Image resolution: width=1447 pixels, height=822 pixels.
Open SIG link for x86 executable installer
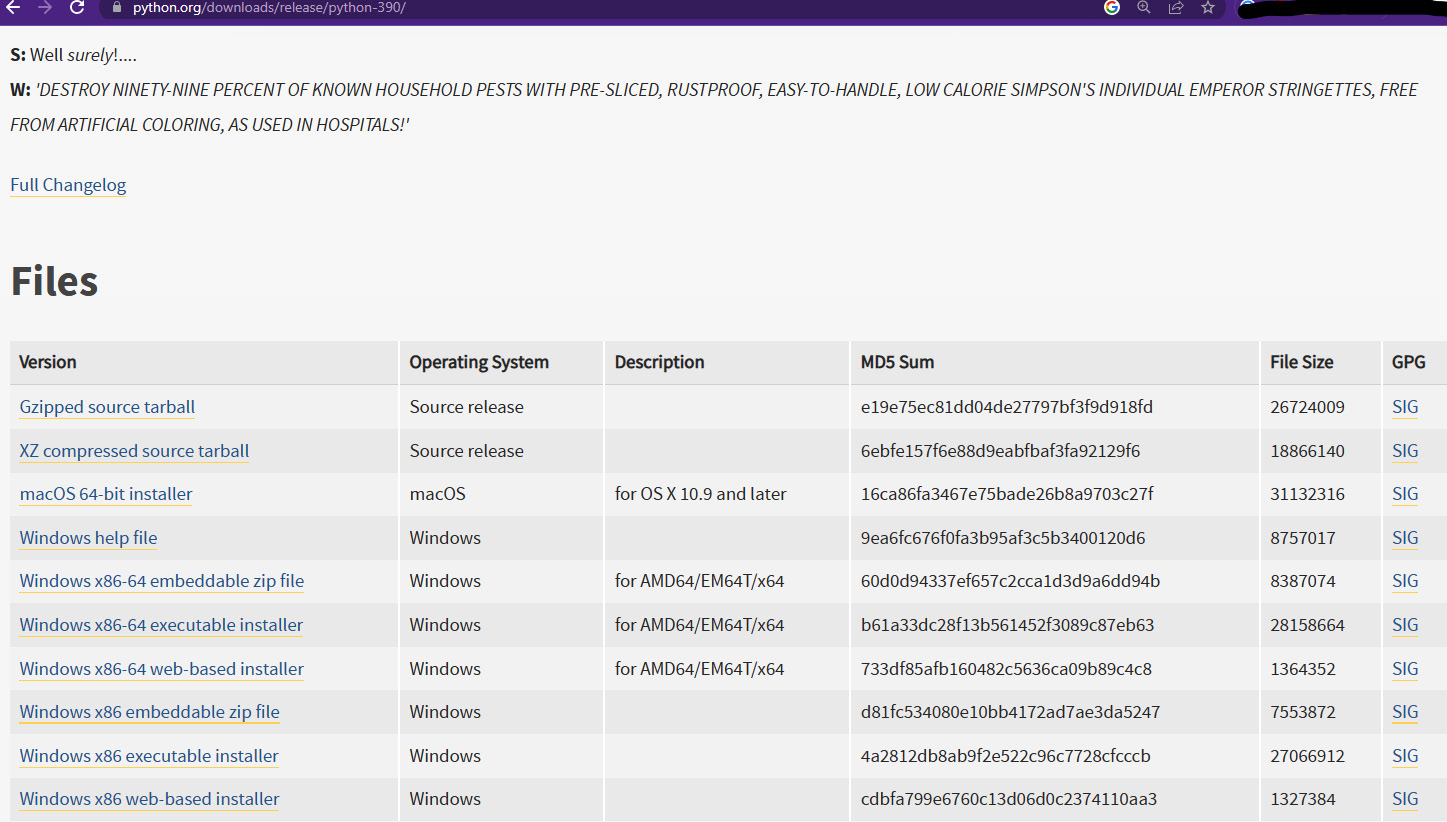[1405, 756]
